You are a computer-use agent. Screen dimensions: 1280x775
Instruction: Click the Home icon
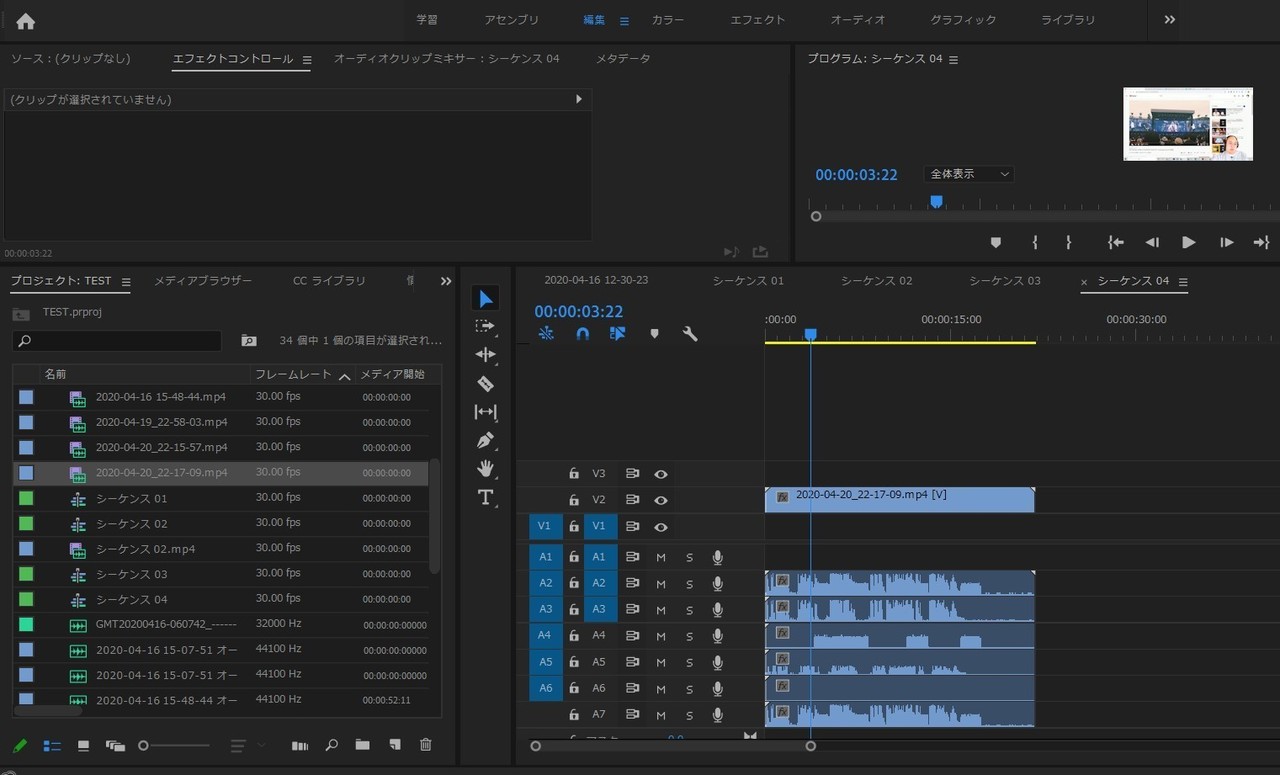pos(25,21)
